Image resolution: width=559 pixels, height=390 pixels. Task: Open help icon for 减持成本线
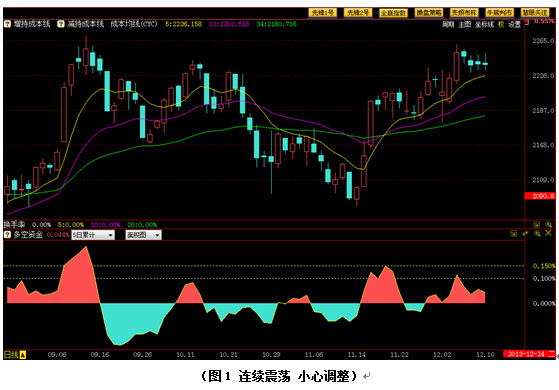point(61,24)
